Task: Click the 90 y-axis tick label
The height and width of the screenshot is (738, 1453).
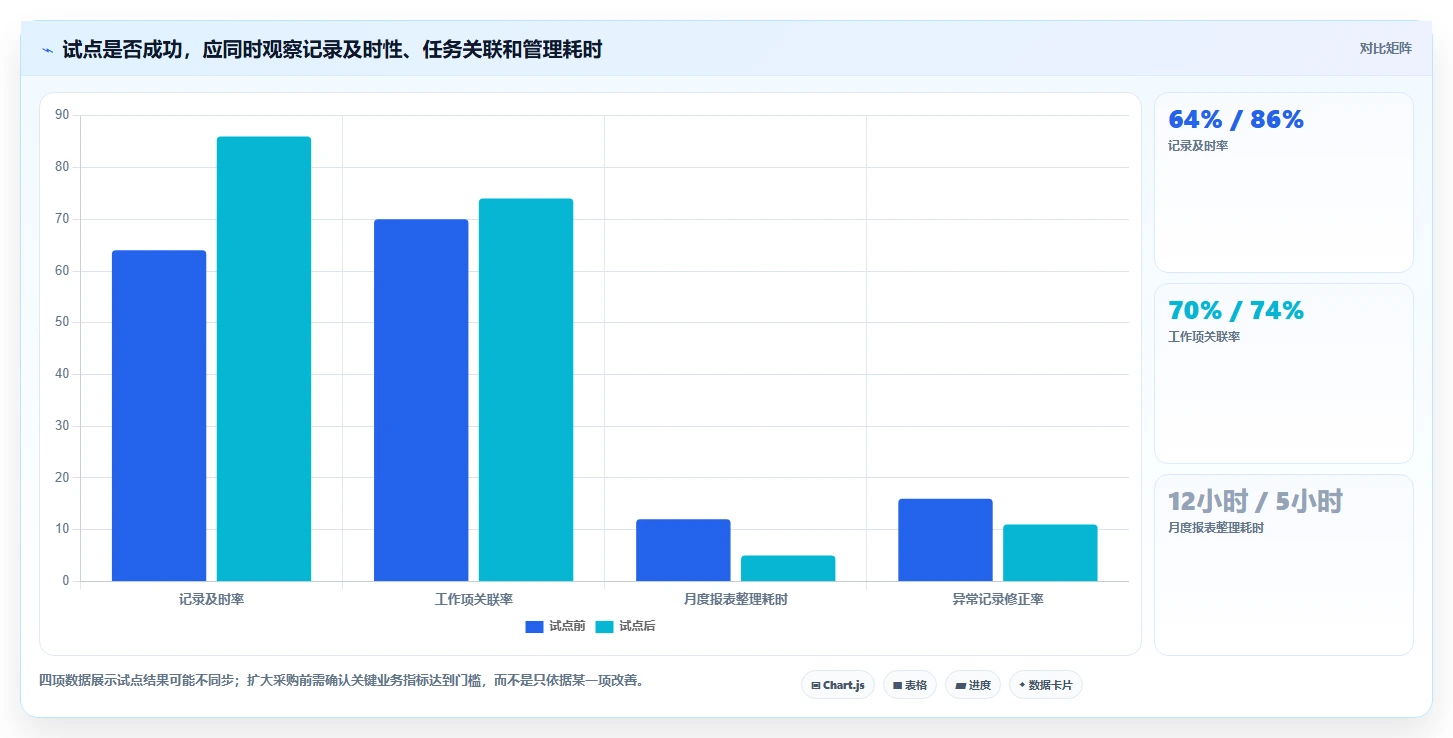Action: point(62,115)
